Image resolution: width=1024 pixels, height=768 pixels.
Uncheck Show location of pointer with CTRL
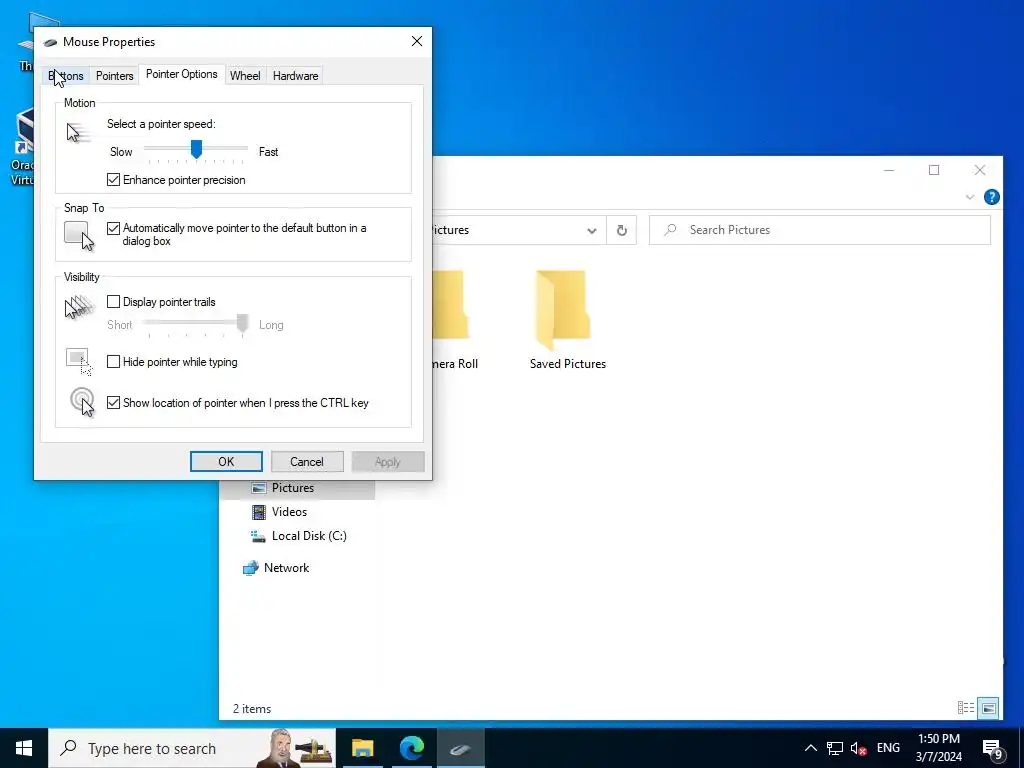coord(114,403)
